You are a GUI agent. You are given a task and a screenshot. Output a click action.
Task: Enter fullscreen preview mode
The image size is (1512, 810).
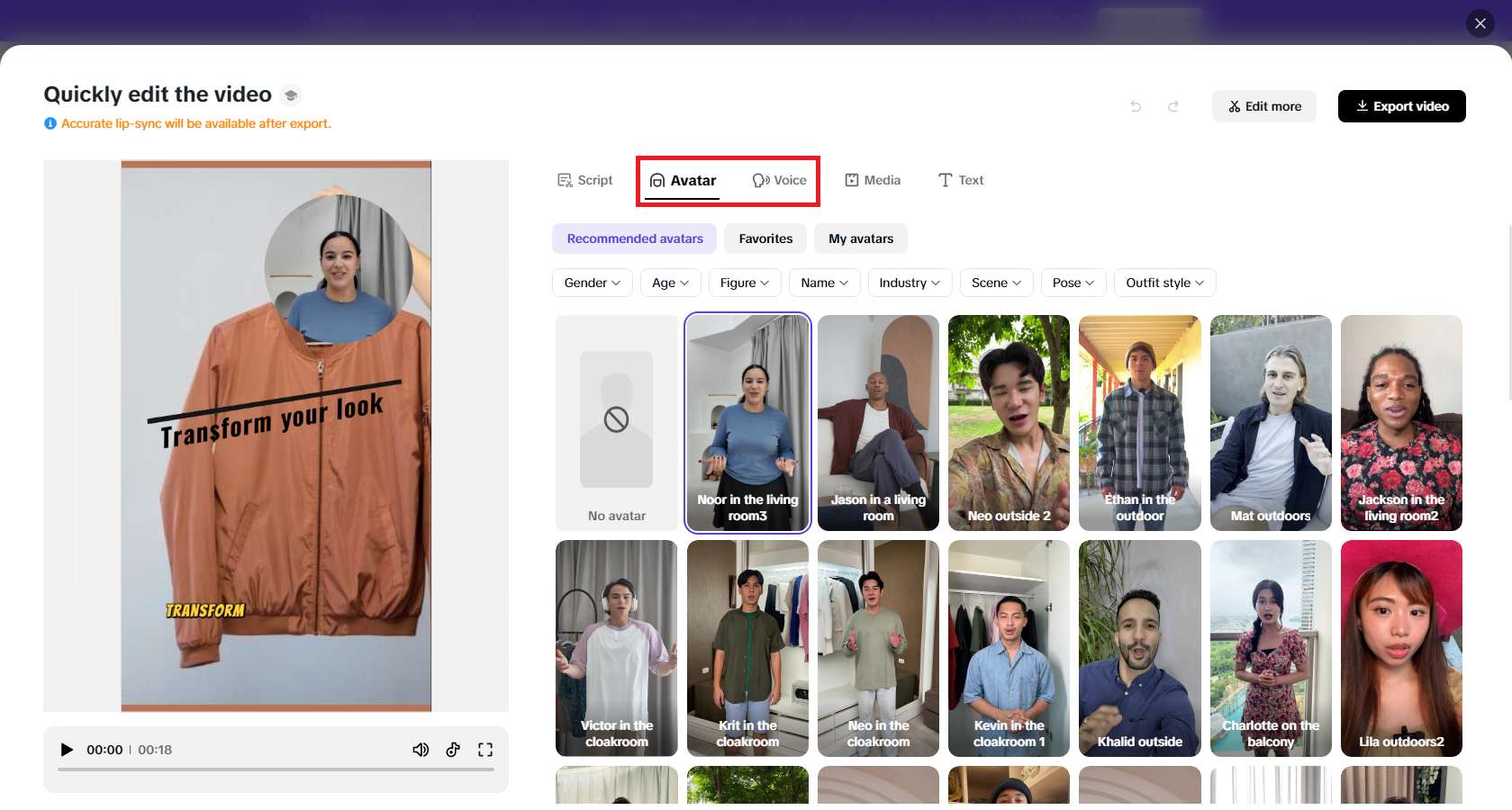485,750
